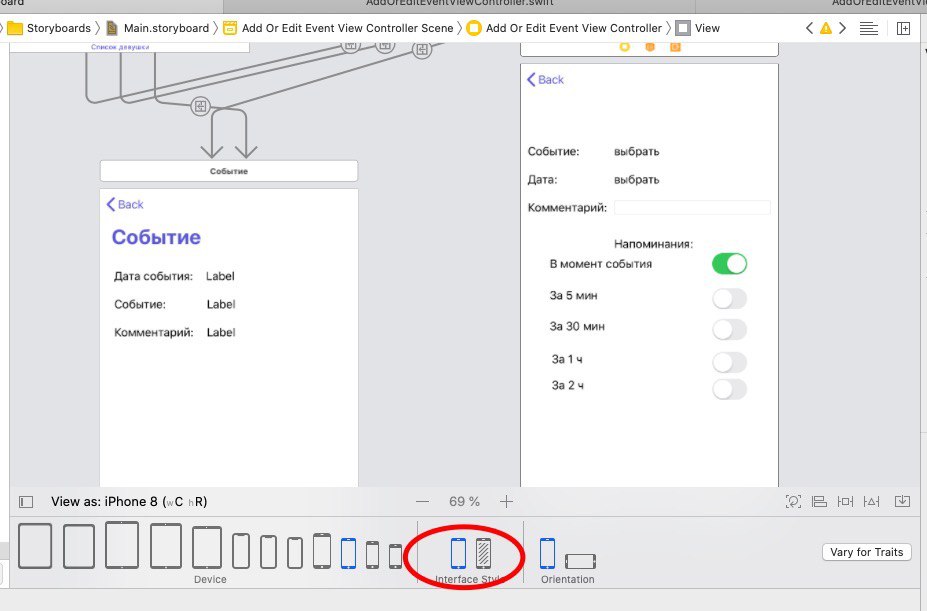Open the editor options lines icon
Viewport: 927px width, 611px height.
click(868, 28)
